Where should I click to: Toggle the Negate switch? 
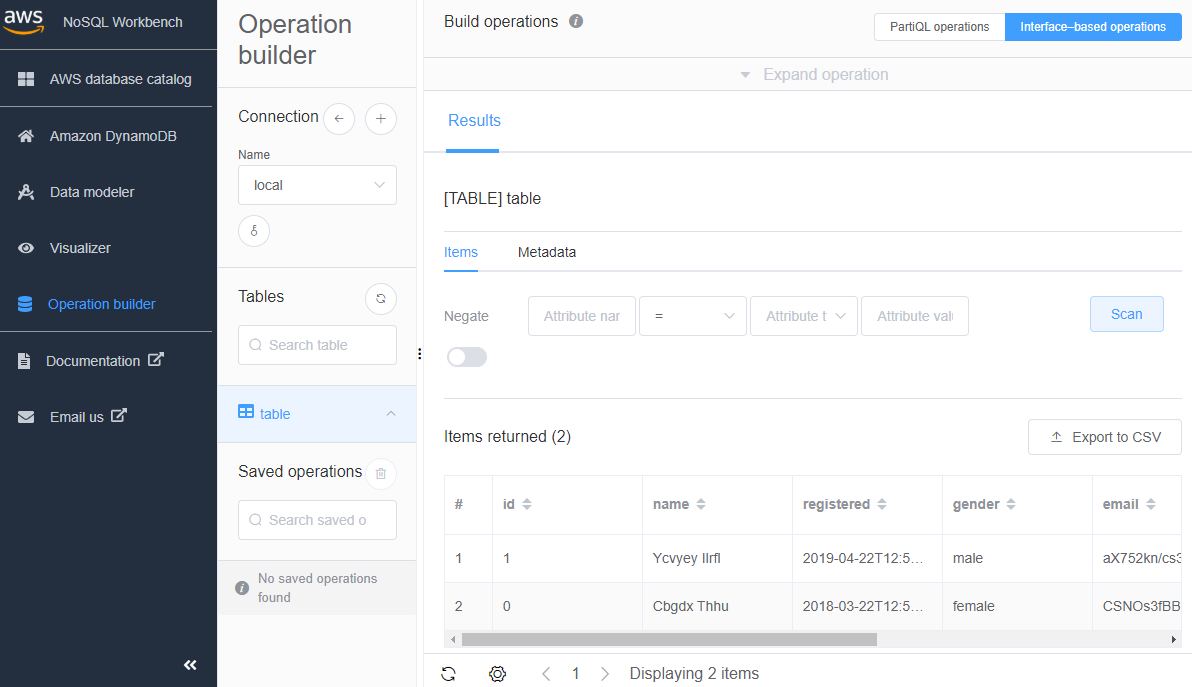(467, 357)
